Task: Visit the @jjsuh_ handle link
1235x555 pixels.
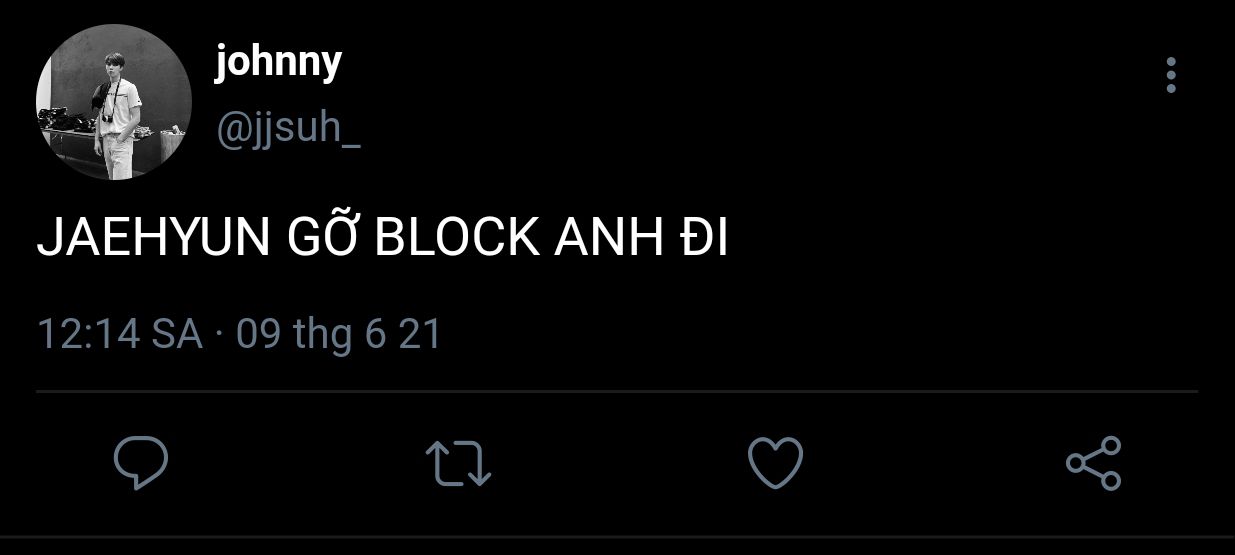Action: point(288,130)
